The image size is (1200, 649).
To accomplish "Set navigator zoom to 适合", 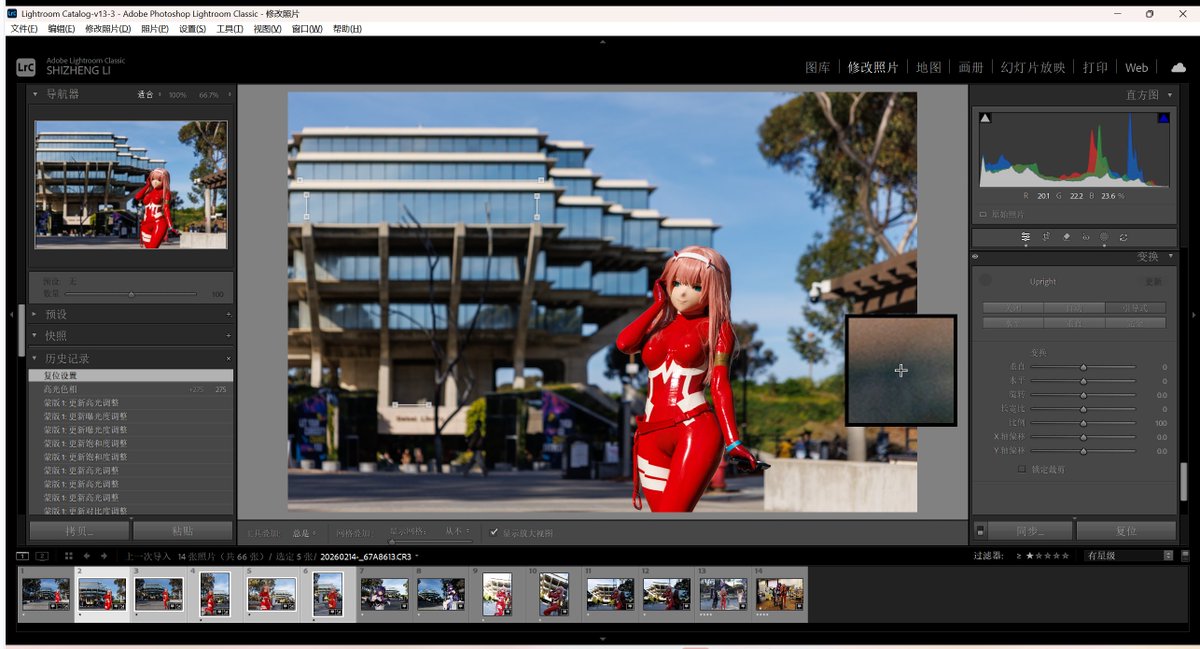I will [146, 94].
